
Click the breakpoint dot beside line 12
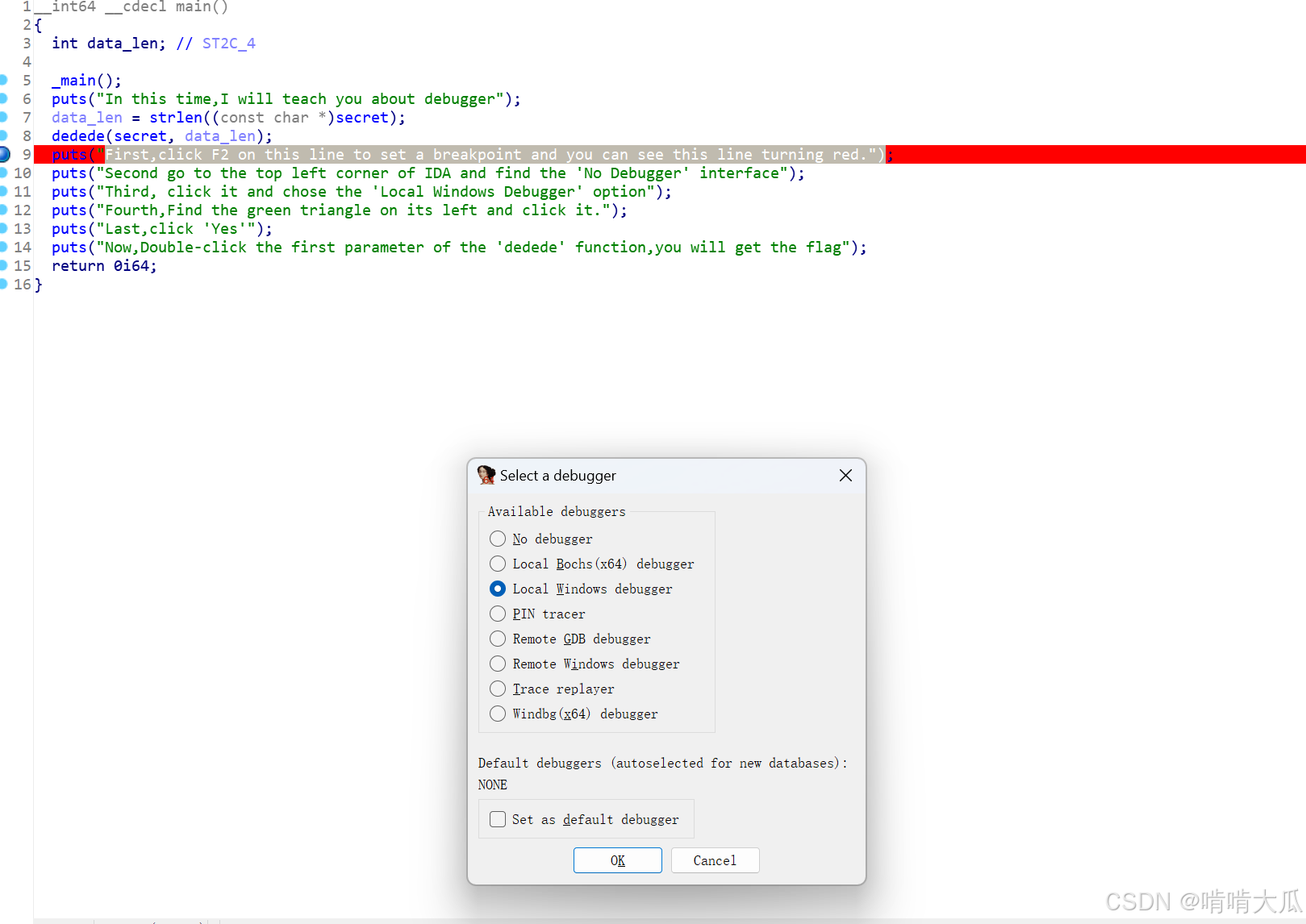coord(3,210)
